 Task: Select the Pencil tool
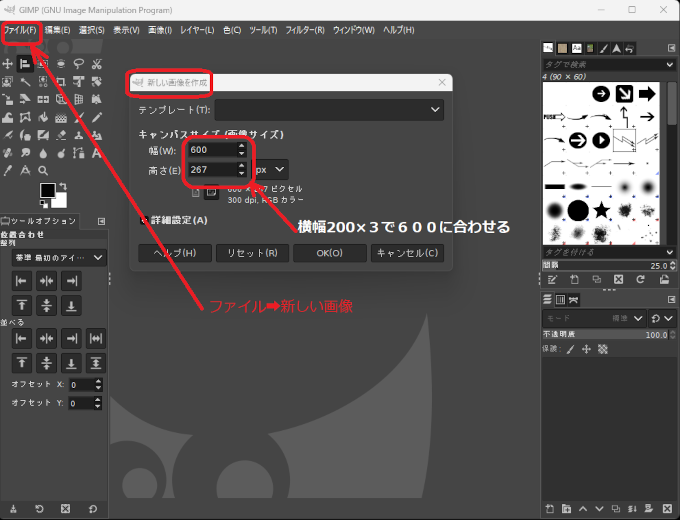(96, 118)
